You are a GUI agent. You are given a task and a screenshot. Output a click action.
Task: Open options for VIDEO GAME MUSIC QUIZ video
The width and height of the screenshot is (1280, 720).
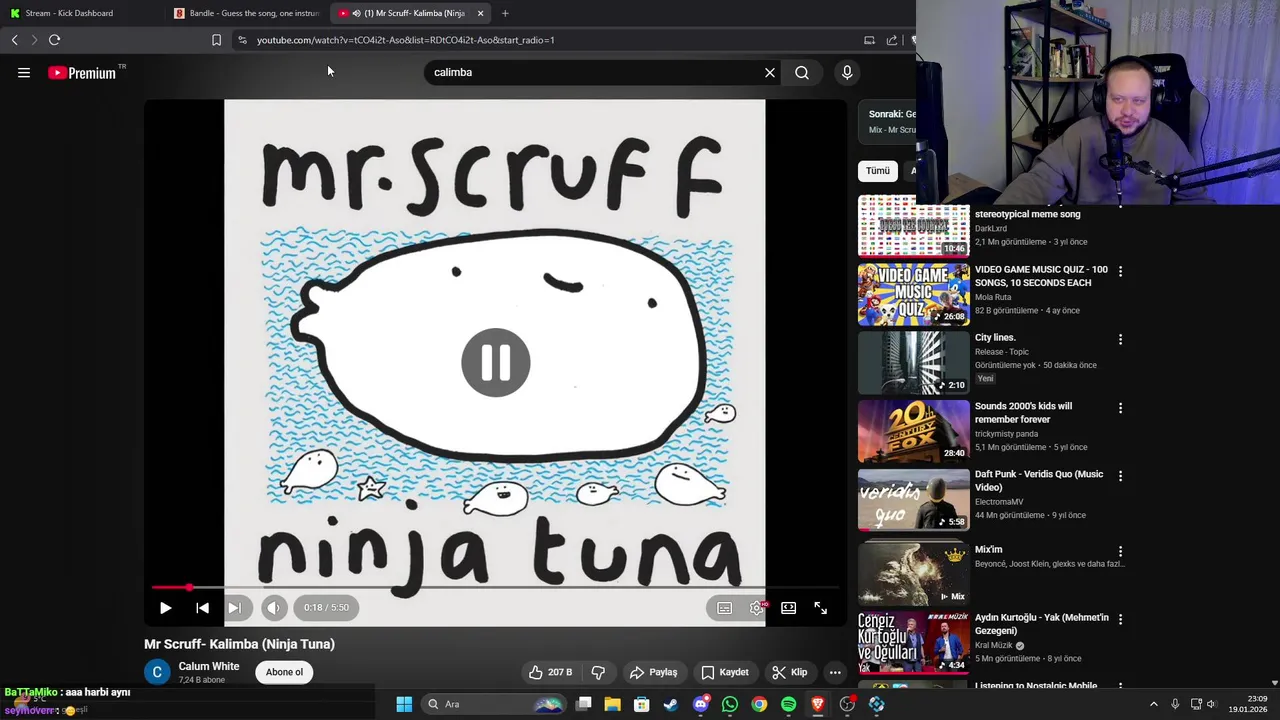[x=1120, y=271]
